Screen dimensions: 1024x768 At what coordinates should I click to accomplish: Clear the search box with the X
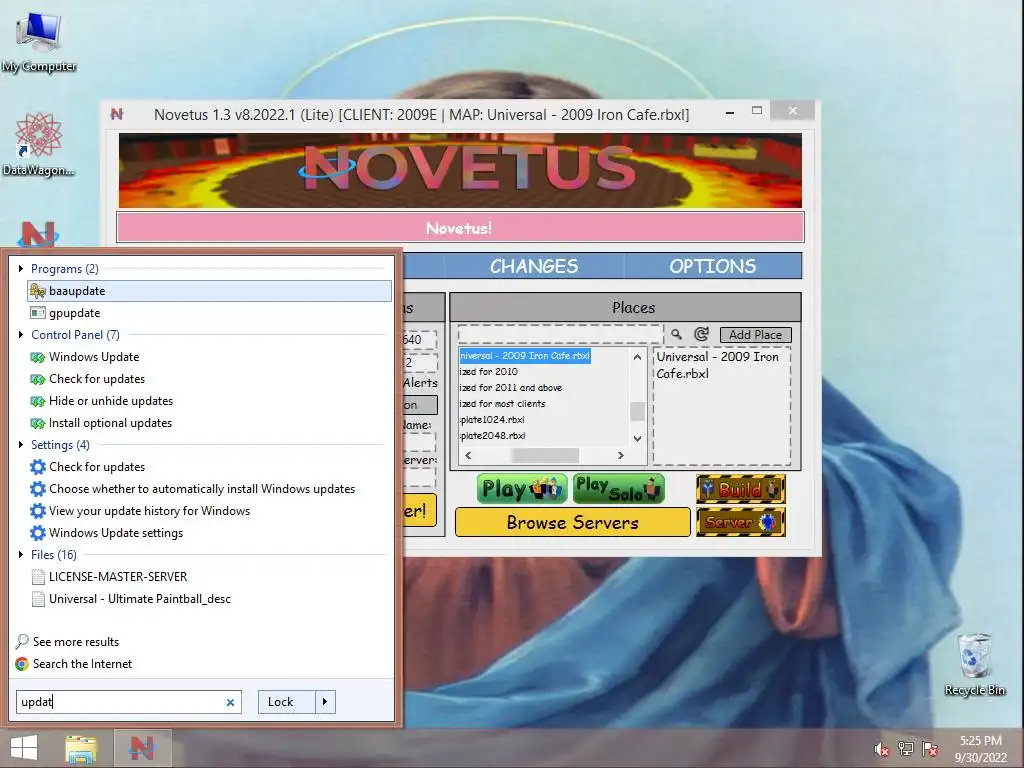pos(230,703)
